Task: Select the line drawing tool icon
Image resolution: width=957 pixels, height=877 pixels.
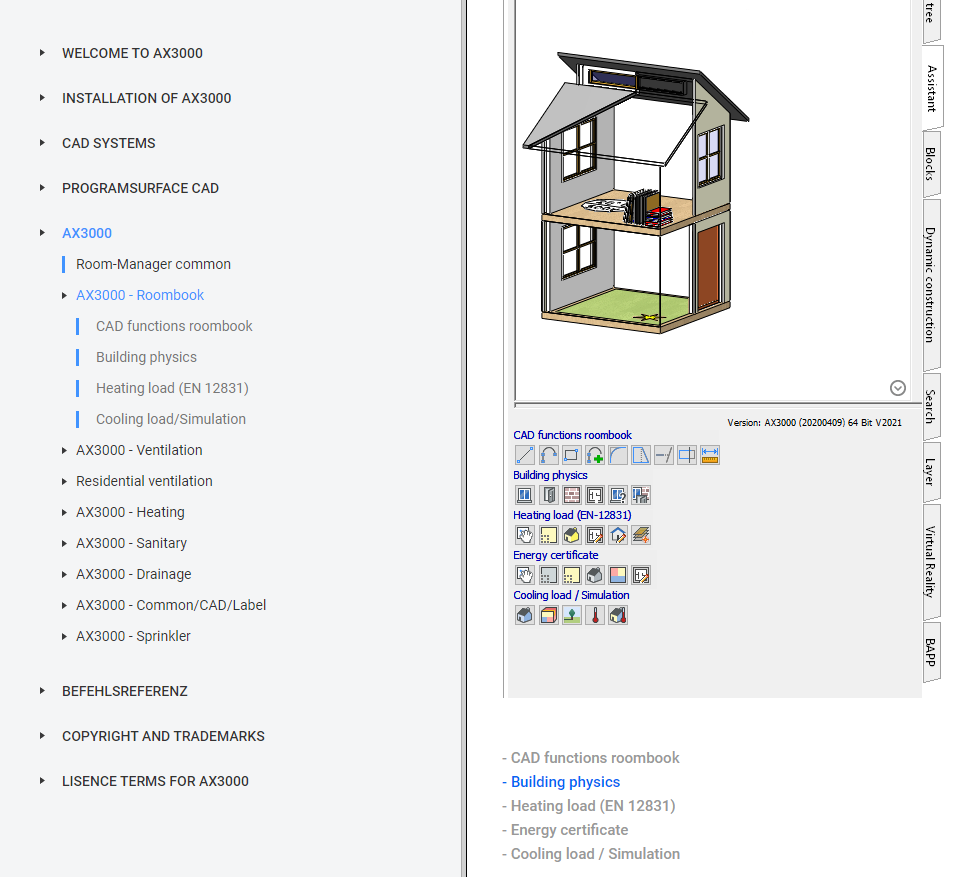Action: 525,455
